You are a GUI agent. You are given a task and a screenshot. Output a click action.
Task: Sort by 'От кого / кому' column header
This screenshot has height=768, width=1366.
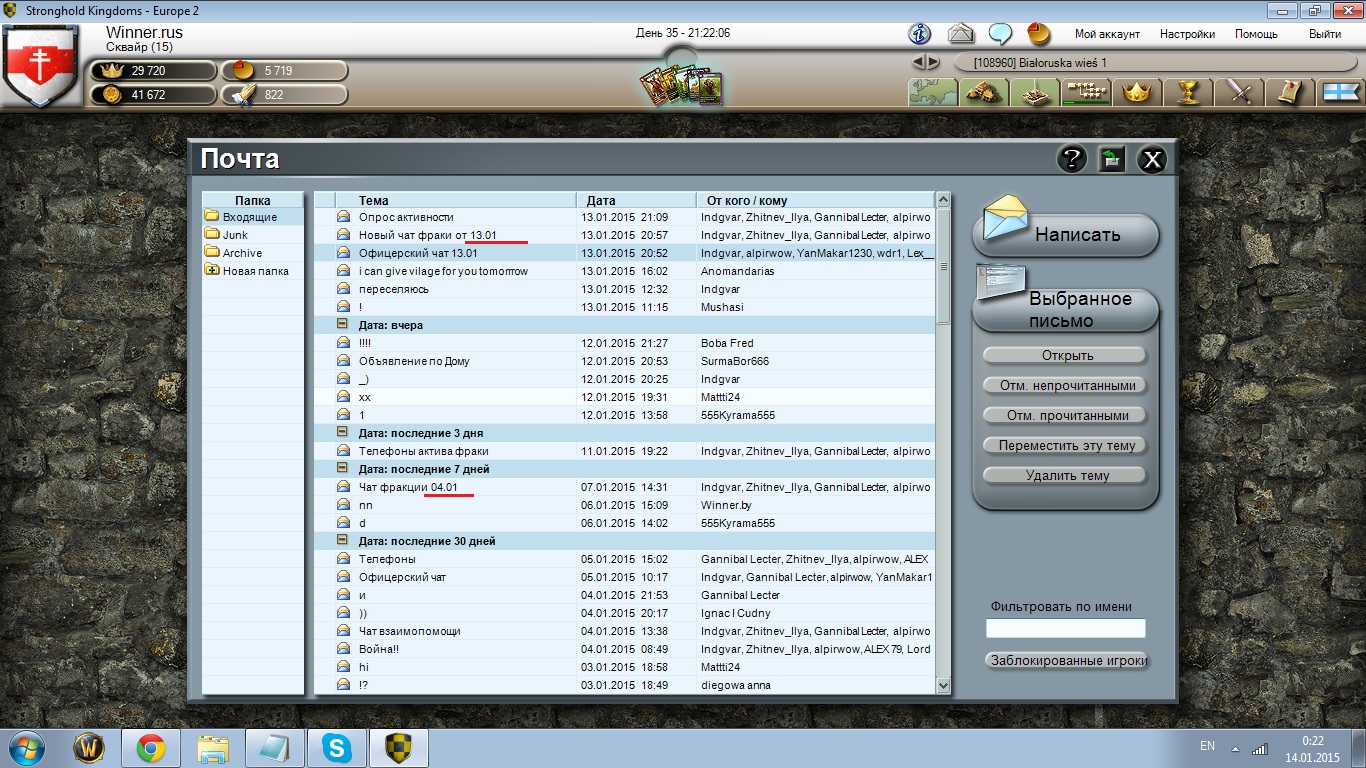click(x=815, y=200)
